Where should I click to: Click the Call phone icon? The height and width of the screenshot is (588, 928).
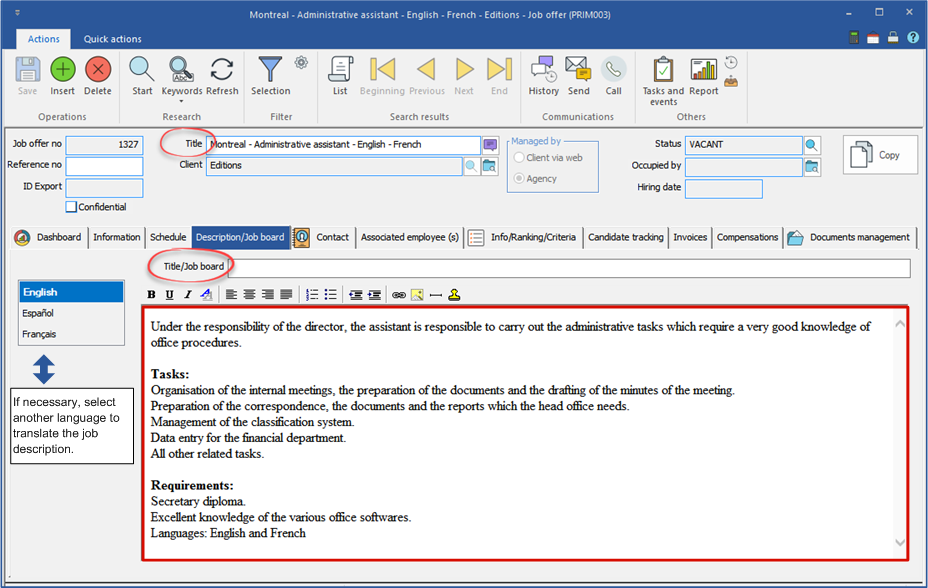point(613,70)
